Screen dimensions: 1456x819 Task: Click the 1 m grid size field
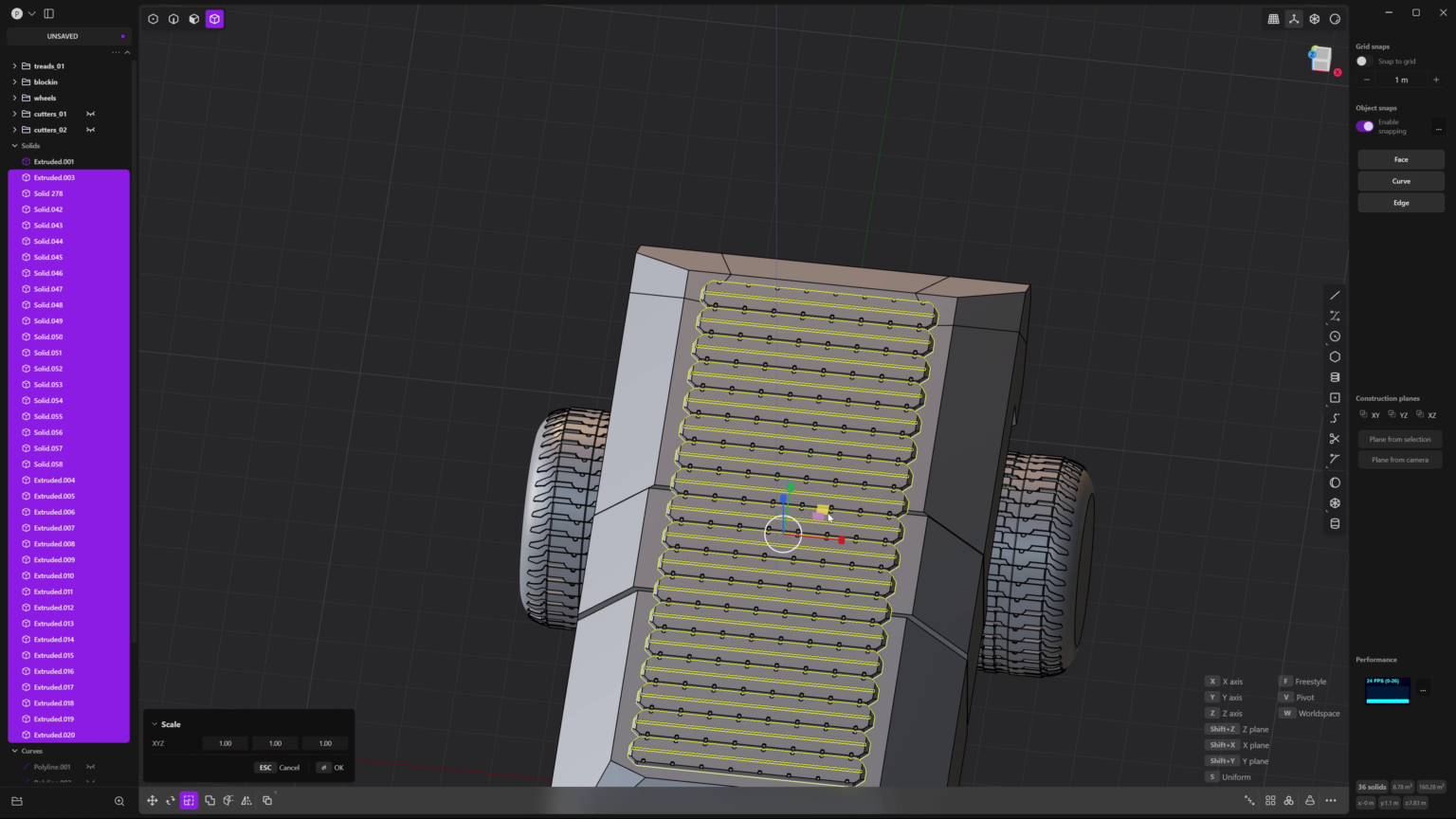(1401, 80)
